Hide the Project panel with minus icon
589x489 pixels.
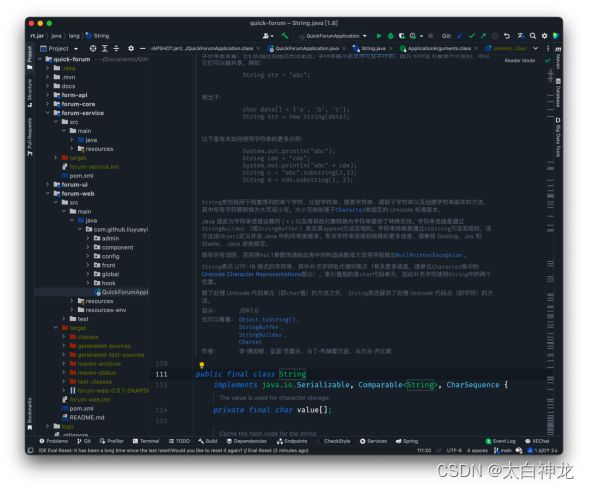coord(142,48)
